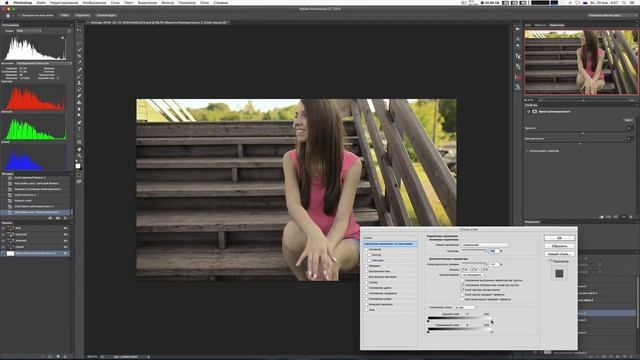
Task: Click the Navigator zoom slider
Action: pyautogui.click(x=584, y=100)
